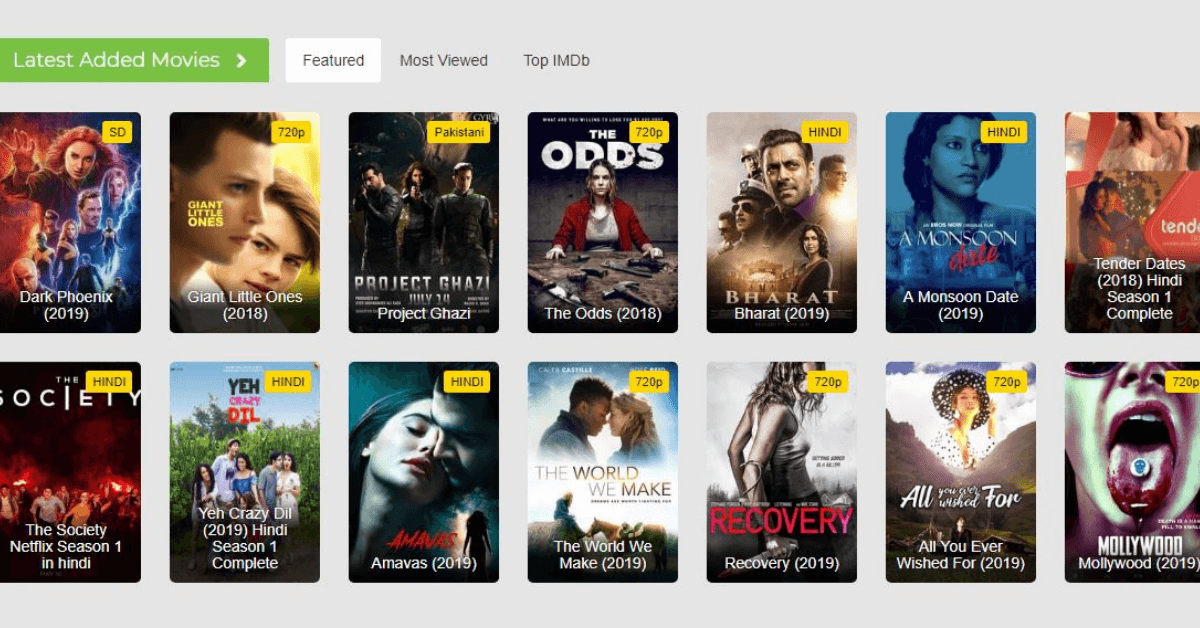Click the 'Mollywood (2019)' title caption
The height and width of the screenshot is (628, 1200).
(x=1139, y=563)
